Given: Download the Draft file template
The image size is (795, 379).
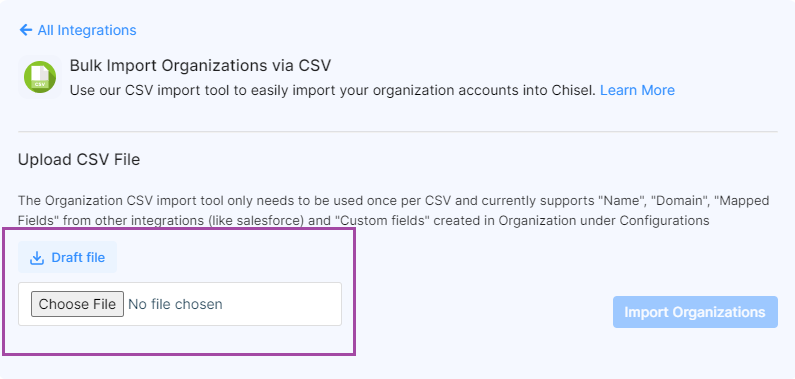Looking at the screenshot, I should pos(67,257).
